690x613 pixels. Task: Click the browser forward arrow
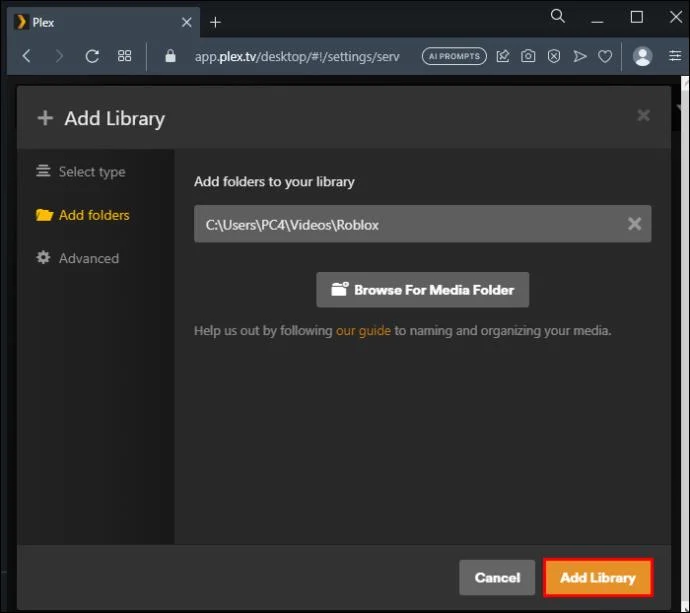coord(59,56)
